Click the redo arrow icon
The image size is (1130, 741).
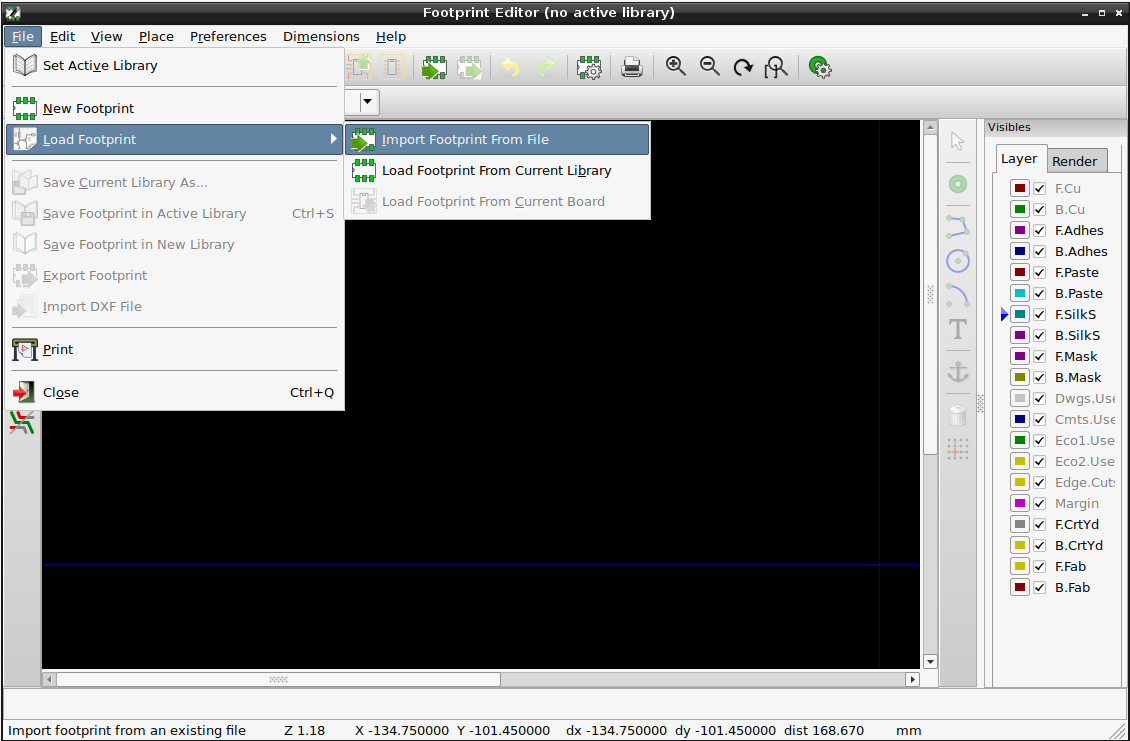tap(547, 68)
